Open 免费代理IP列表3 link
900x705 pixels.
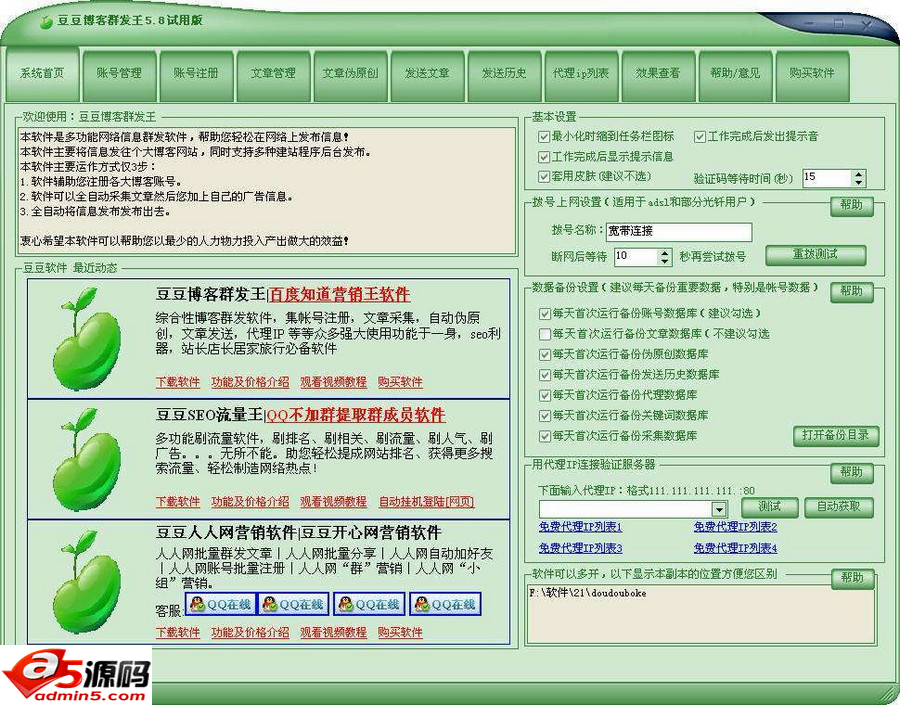click(x=580, y=548)
